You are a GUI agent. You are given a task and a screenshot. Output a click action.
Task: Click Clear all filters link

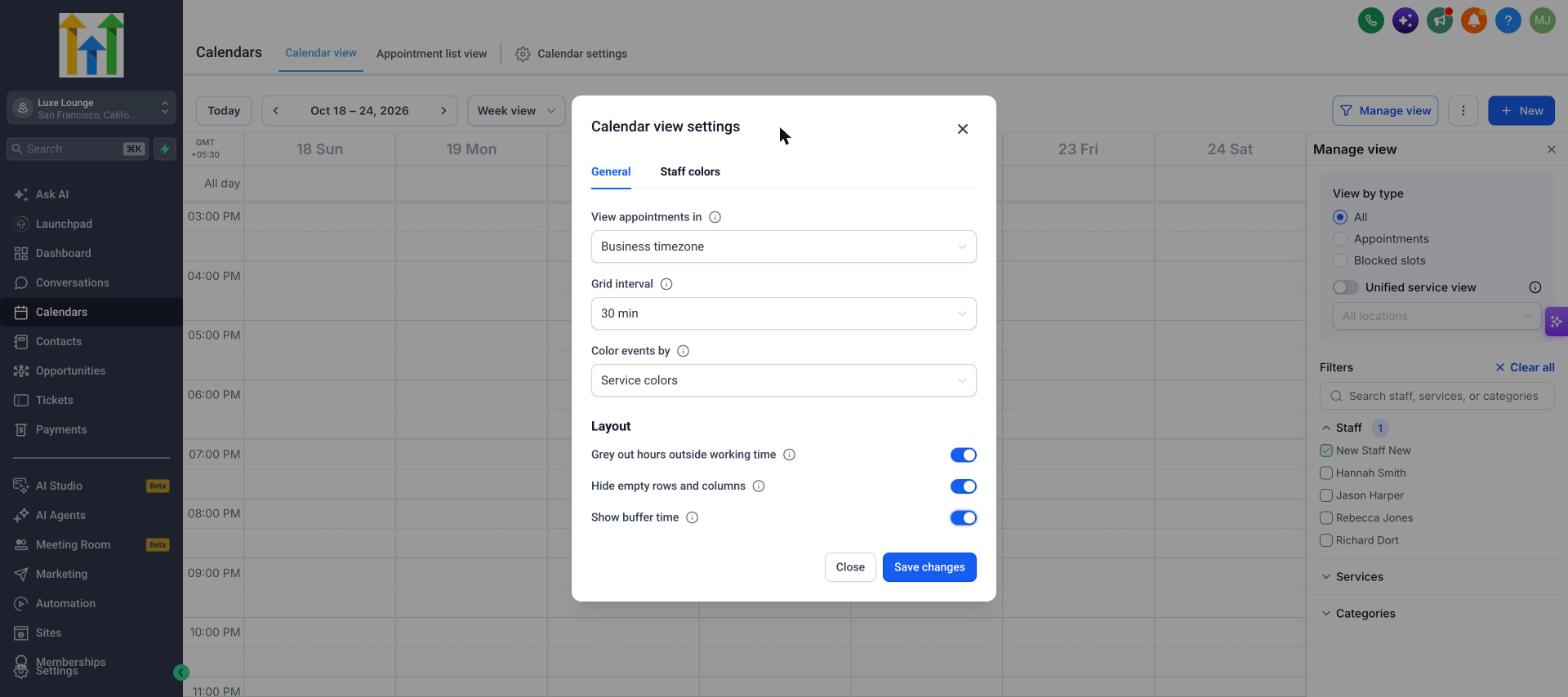tap(1524, 368)
